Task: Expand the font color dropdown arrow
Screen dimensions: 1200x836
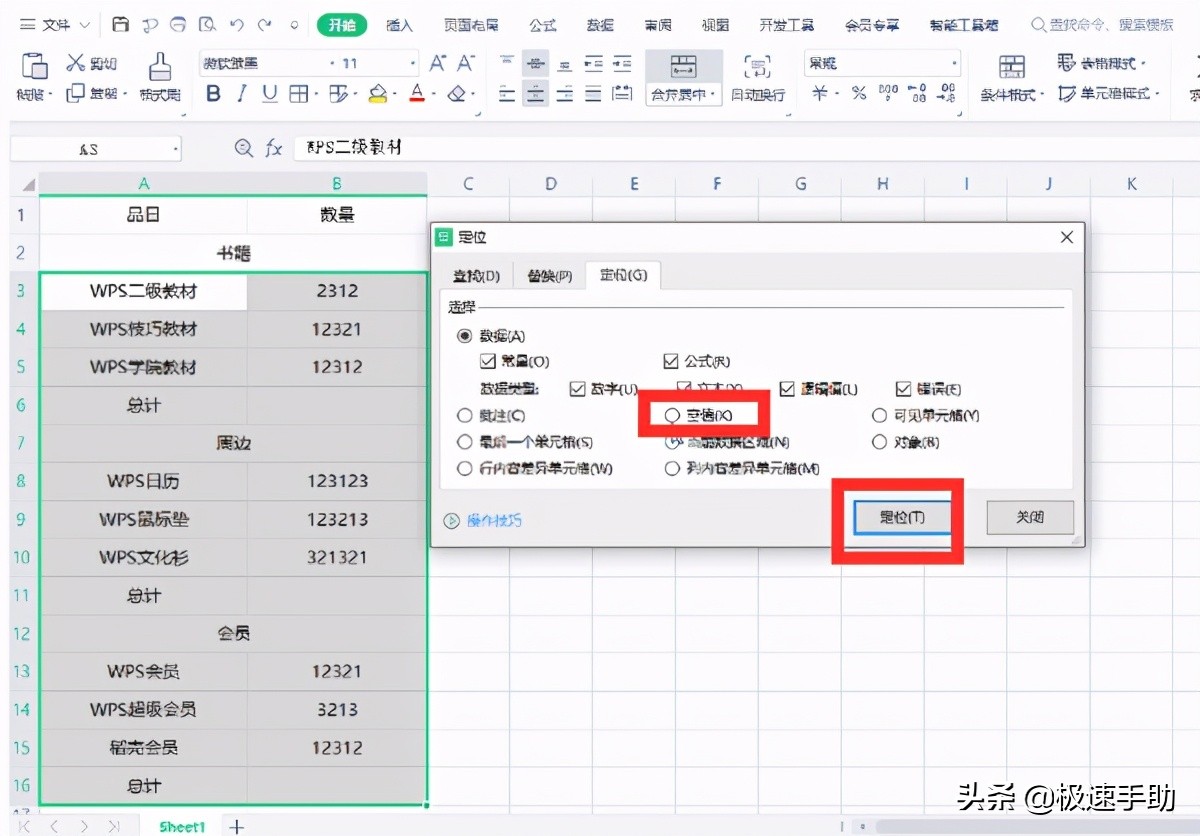Action: 435,95
